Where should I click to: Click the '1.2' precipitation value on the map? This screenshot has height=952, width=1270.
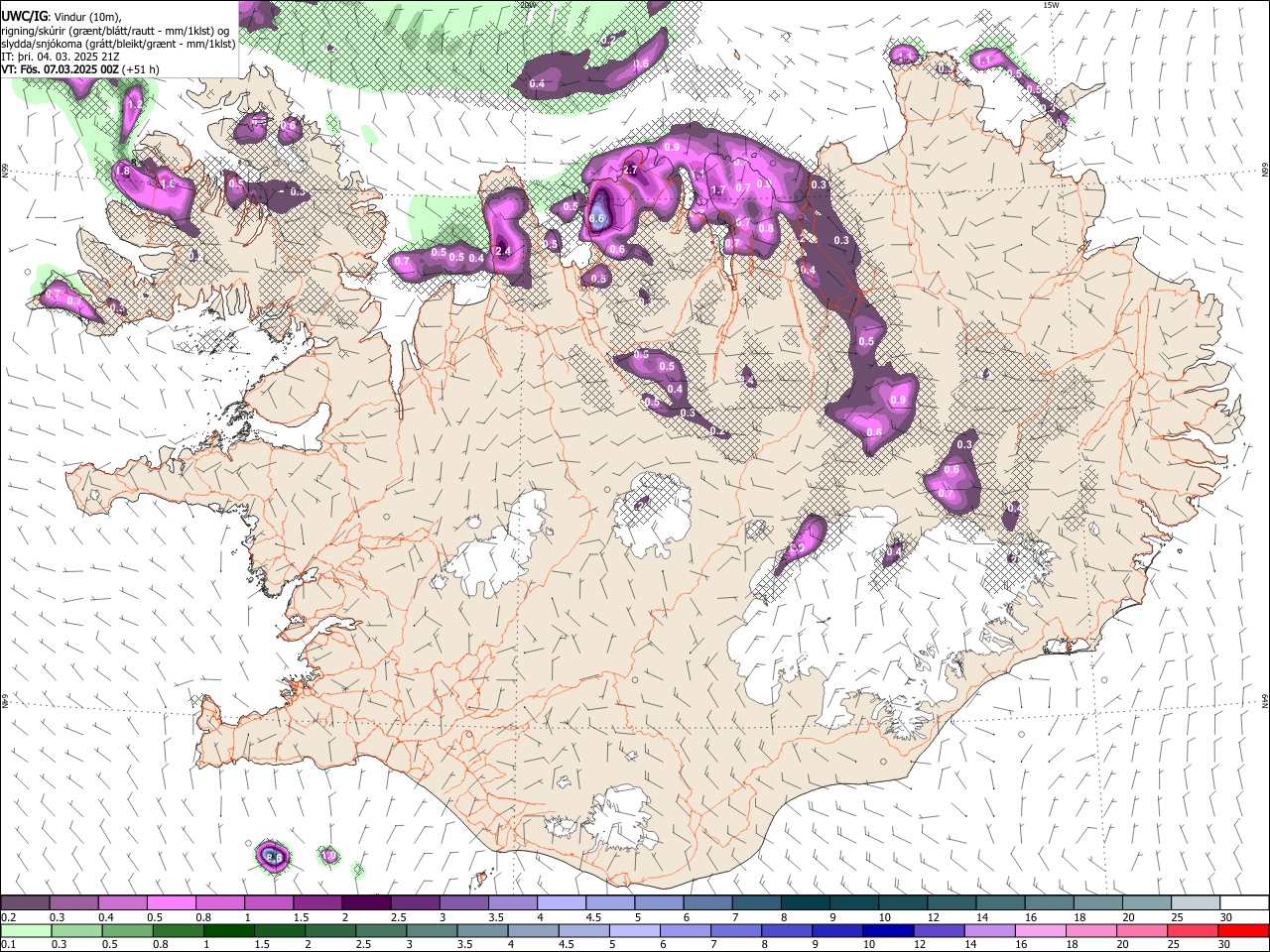click(135, 103)
